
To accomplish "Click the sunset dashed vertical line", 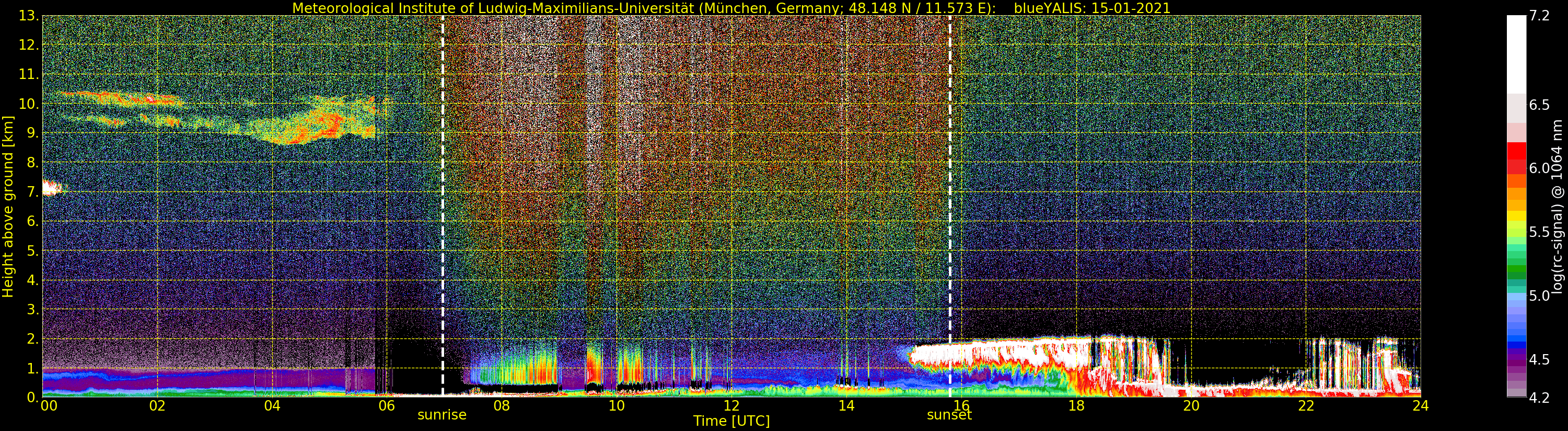I will pos(949,206).
